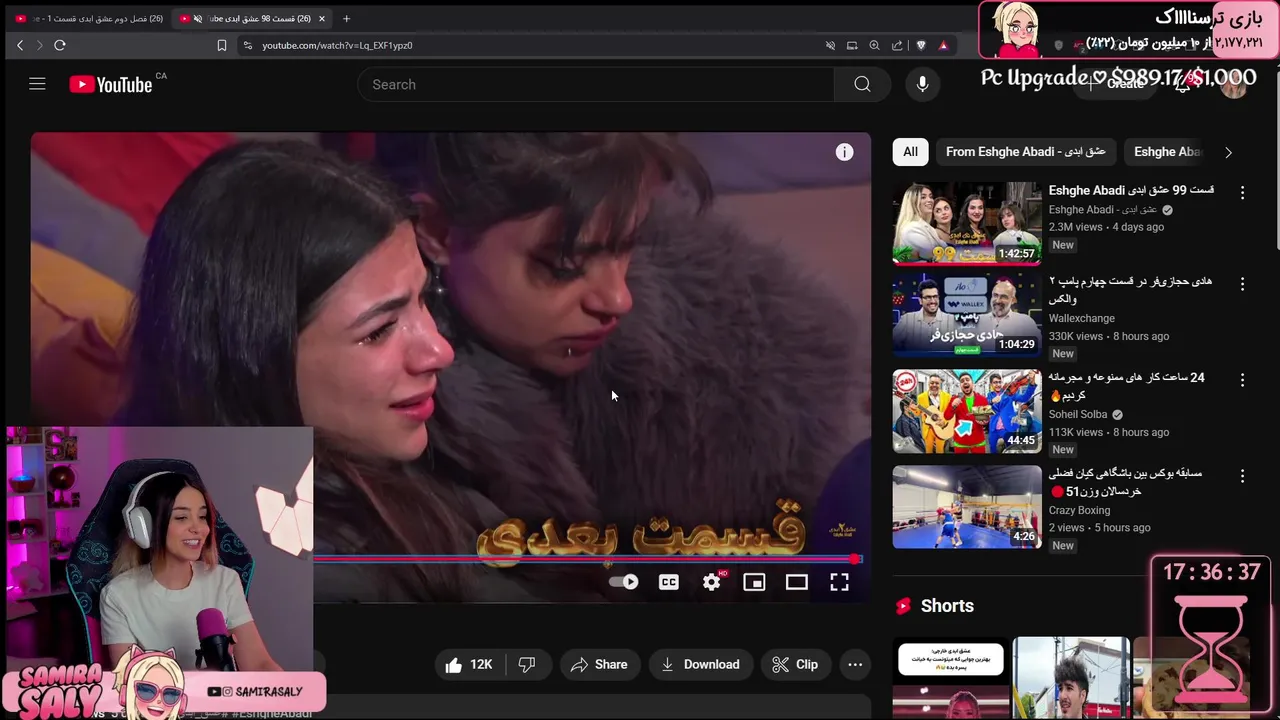Select the All filter chip

pyautogui.click(x=910, y=152)
